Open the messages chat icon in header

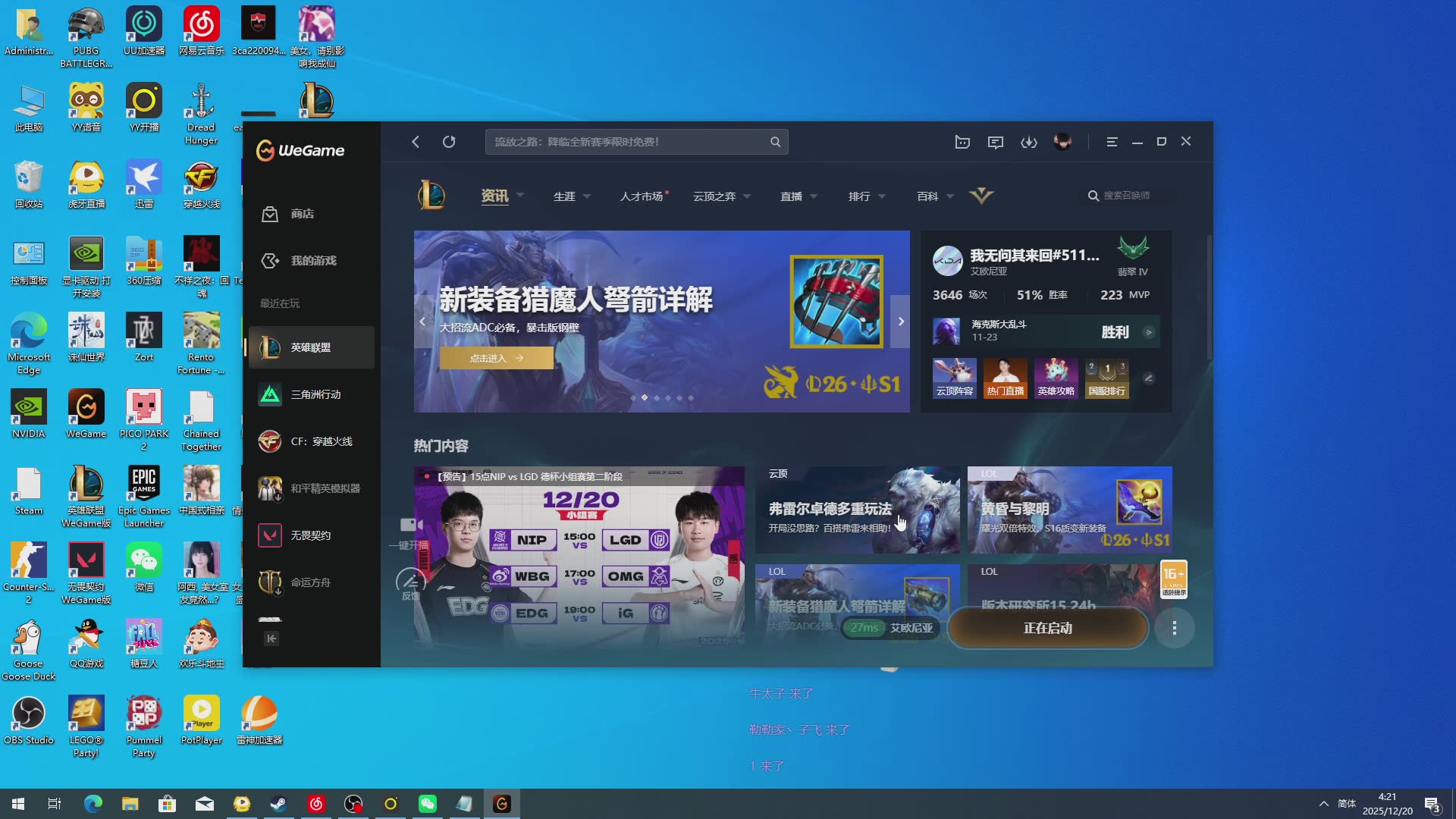[996, 142]
